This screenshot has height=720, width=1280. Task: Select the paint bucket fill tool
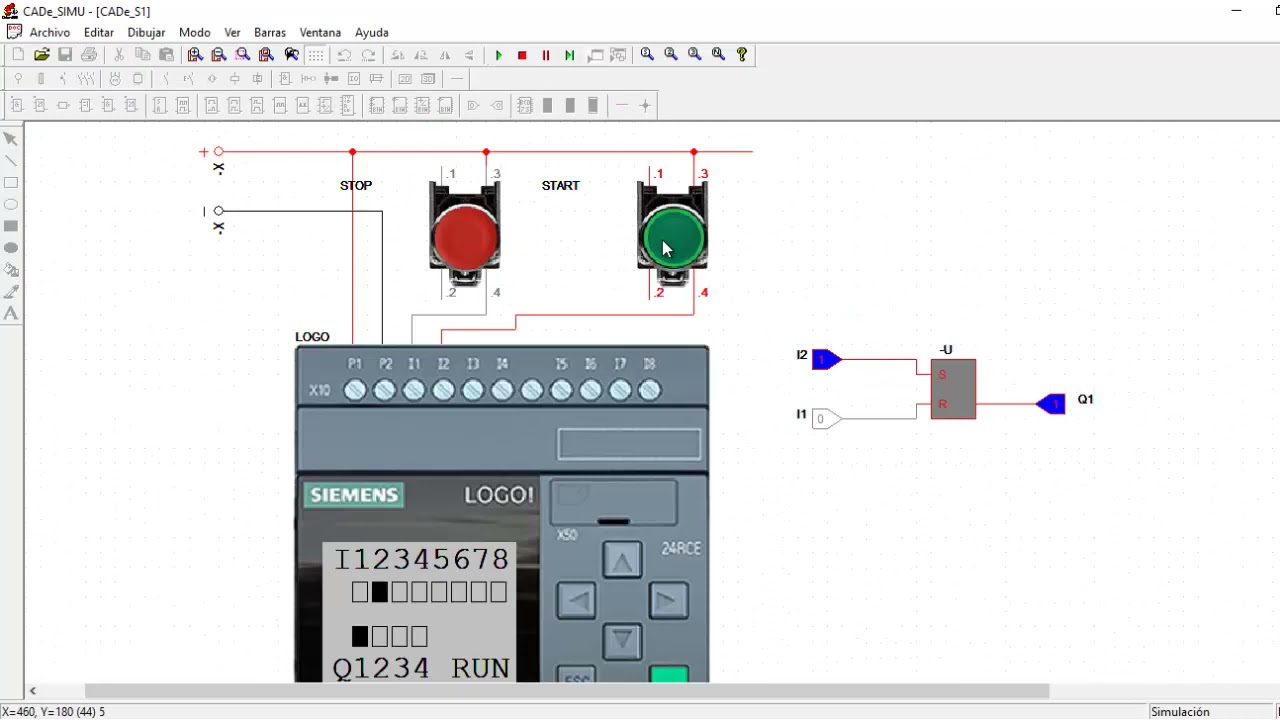11,270
